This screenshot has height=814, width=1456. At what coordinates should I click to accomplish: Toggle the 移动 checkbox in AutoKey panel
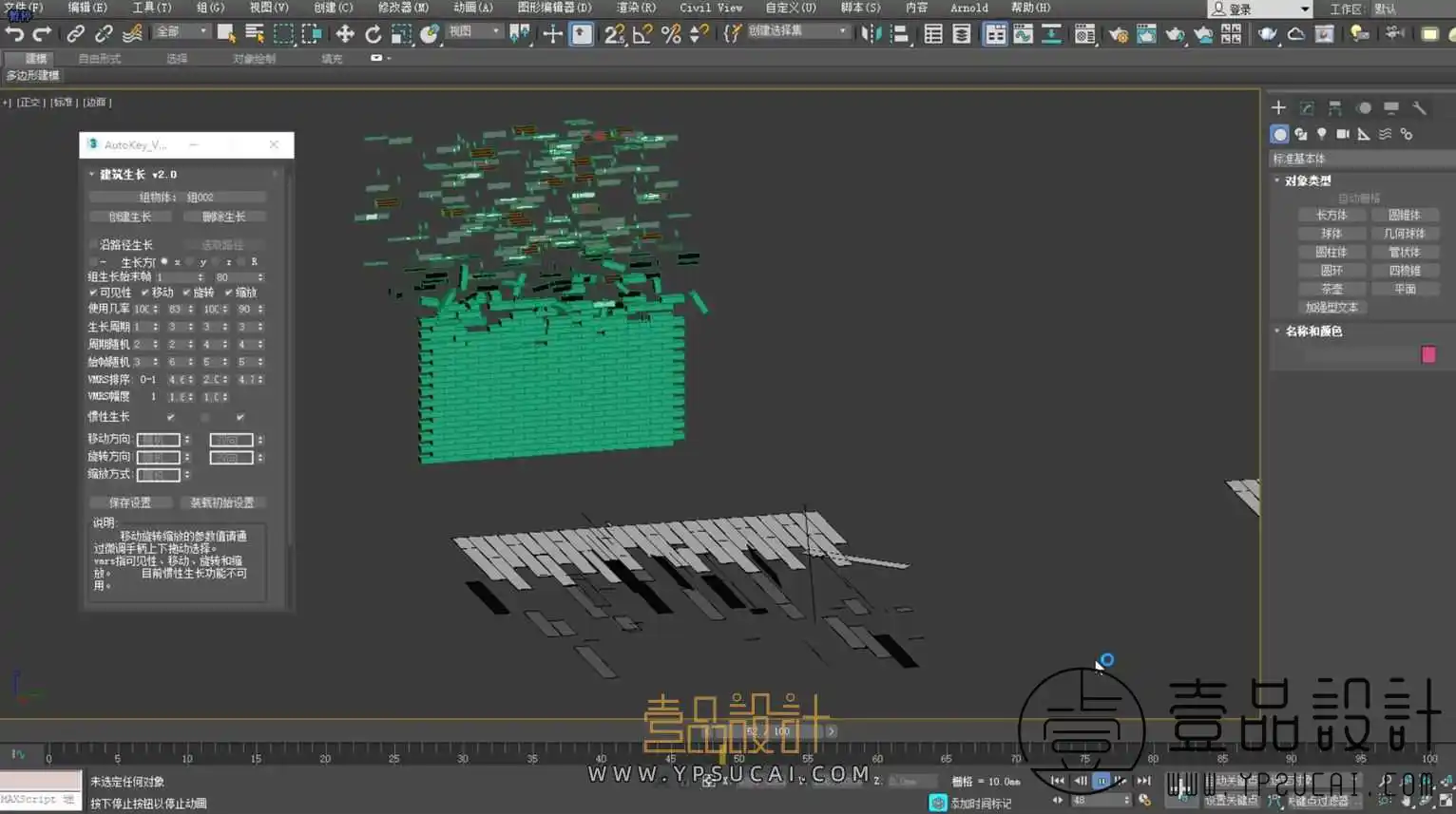(x=144, y=293)
